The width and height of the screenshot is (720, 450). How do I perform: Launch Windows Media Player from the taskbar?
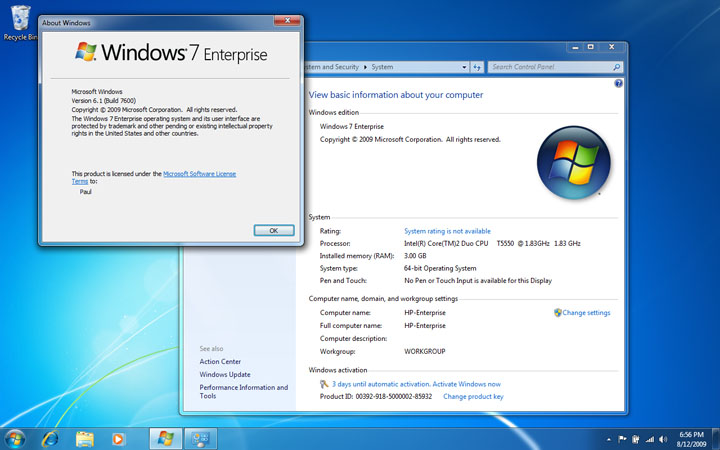click(118, 438)
